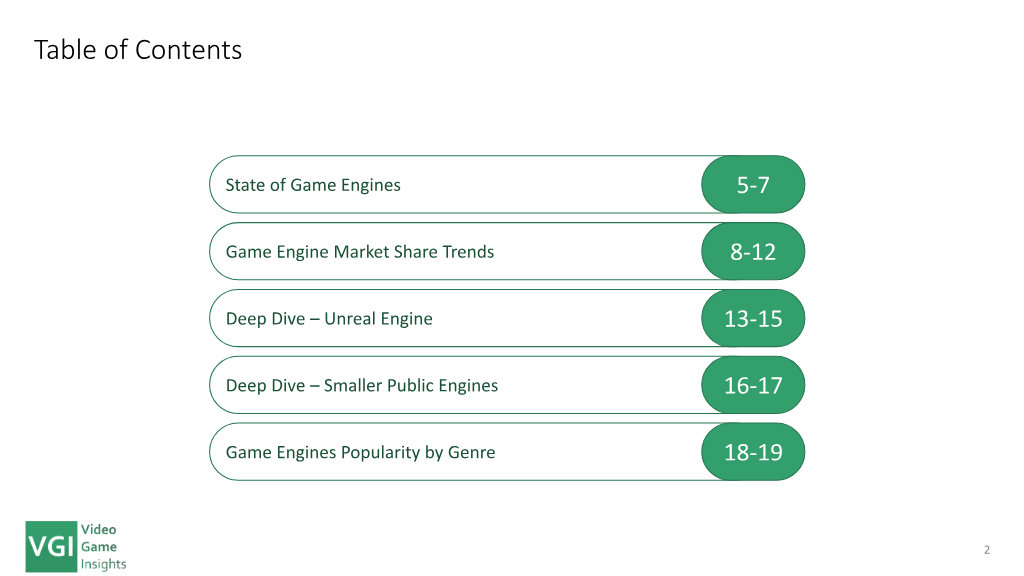Click the word Insights beside the logo
1024x576 pixels.
click(103, 564)
